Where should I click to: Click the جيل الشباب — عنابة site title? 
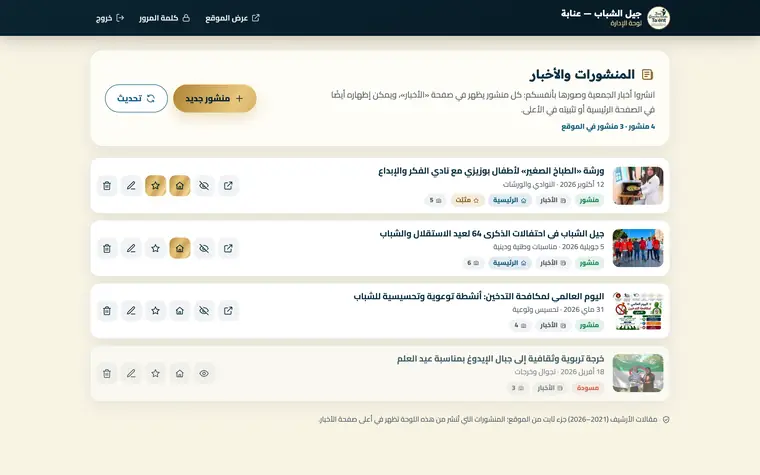click(x=602, y=14)
